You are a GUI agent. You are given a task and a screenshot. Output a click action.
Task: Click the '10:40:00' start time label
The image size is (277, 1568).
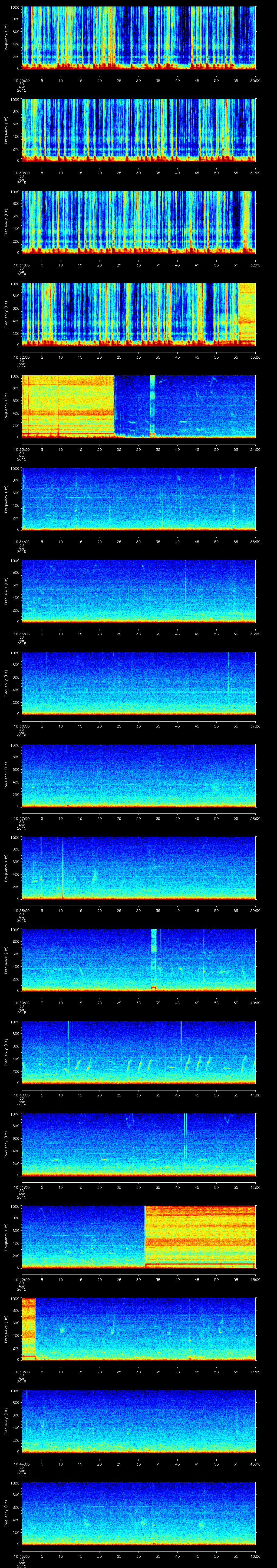pyautogui.click(x=21, y=1095)
